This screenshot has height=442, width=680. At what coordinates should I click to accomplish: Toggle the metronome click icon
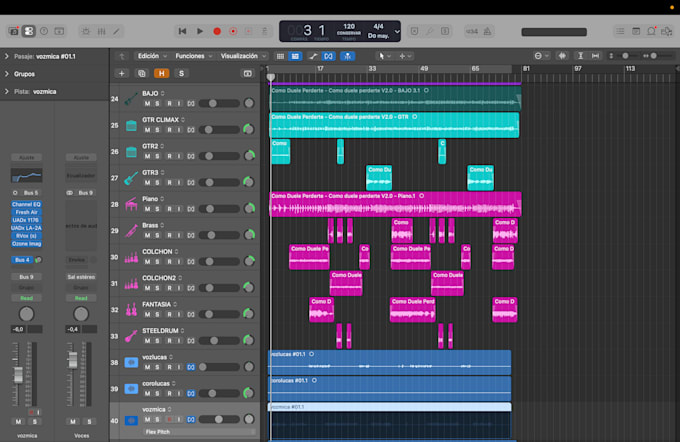487,31
